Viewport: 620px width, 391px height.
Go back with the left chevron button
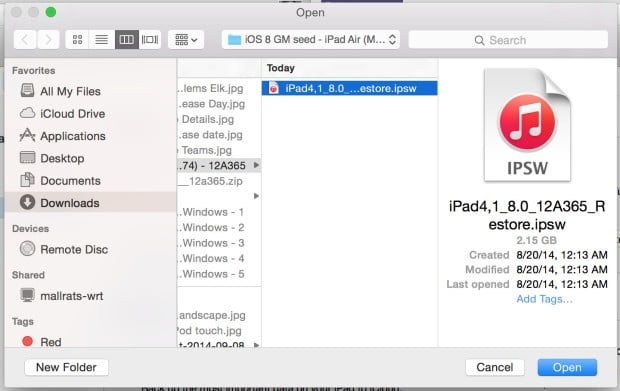tap(25, 40)
